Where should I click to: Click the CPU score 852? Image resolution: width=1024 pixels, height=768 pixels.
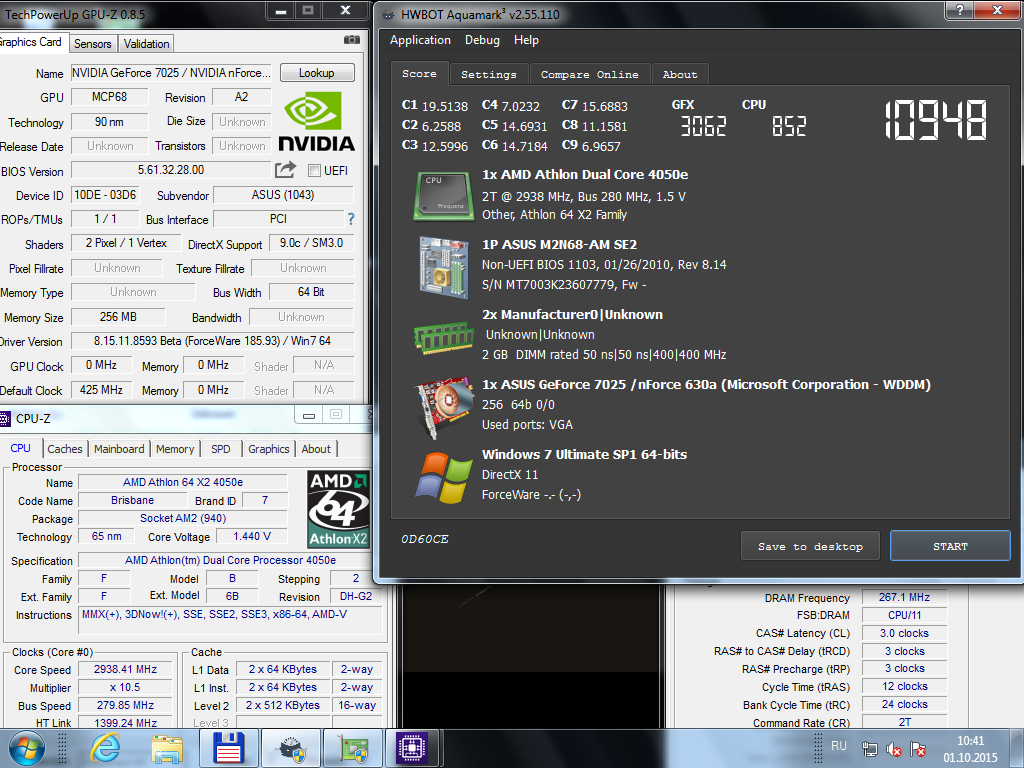coord(789,126)
